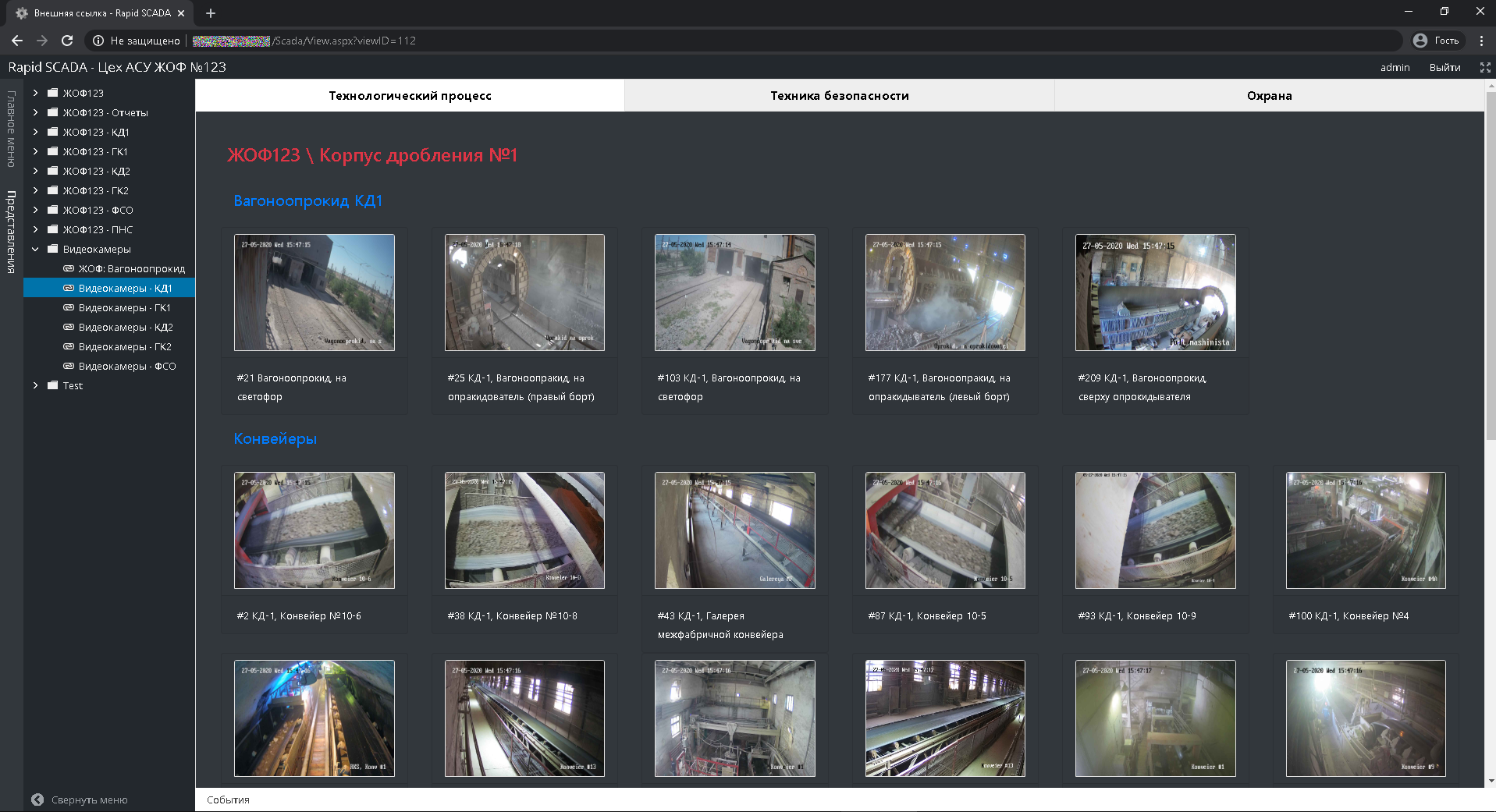1496x812 pixels.
Task: Open camera #103 КД-1 thumbnail
Action: click(x=735, y=293)
